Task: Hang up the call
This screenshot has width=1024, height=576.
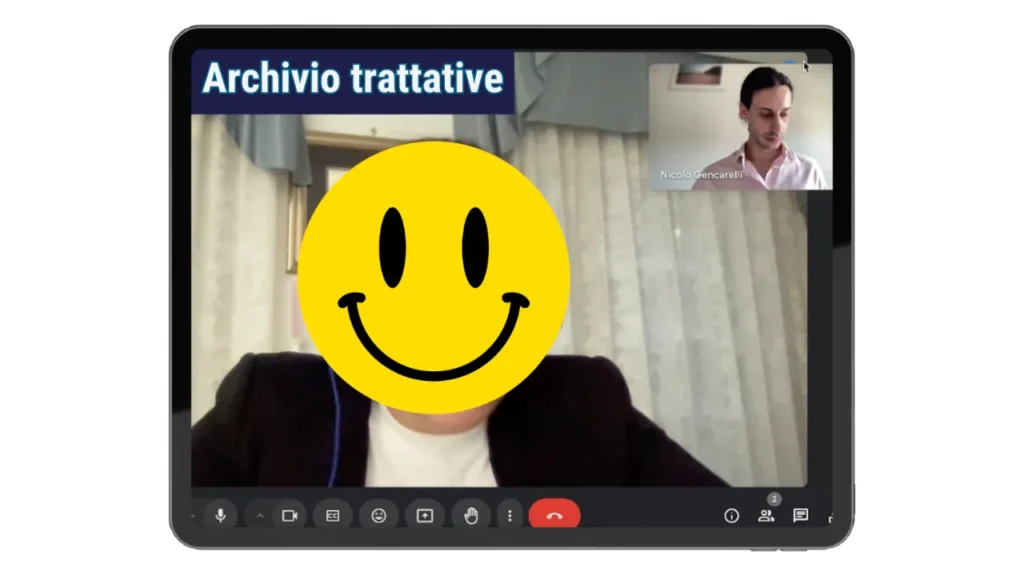Action: (554, 514)
